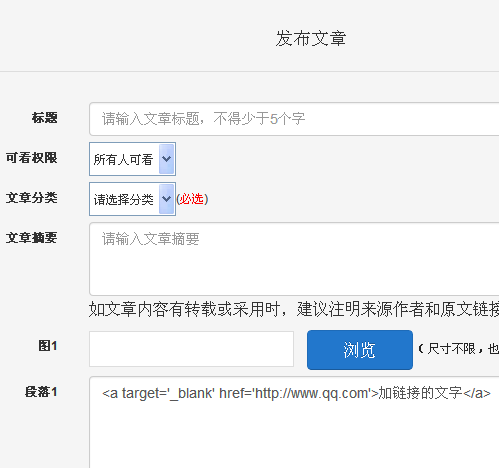This screenshot has width=499, height=468.
Task: Click the arrow on the 可看权限 combo box
Action: [166, 159]
